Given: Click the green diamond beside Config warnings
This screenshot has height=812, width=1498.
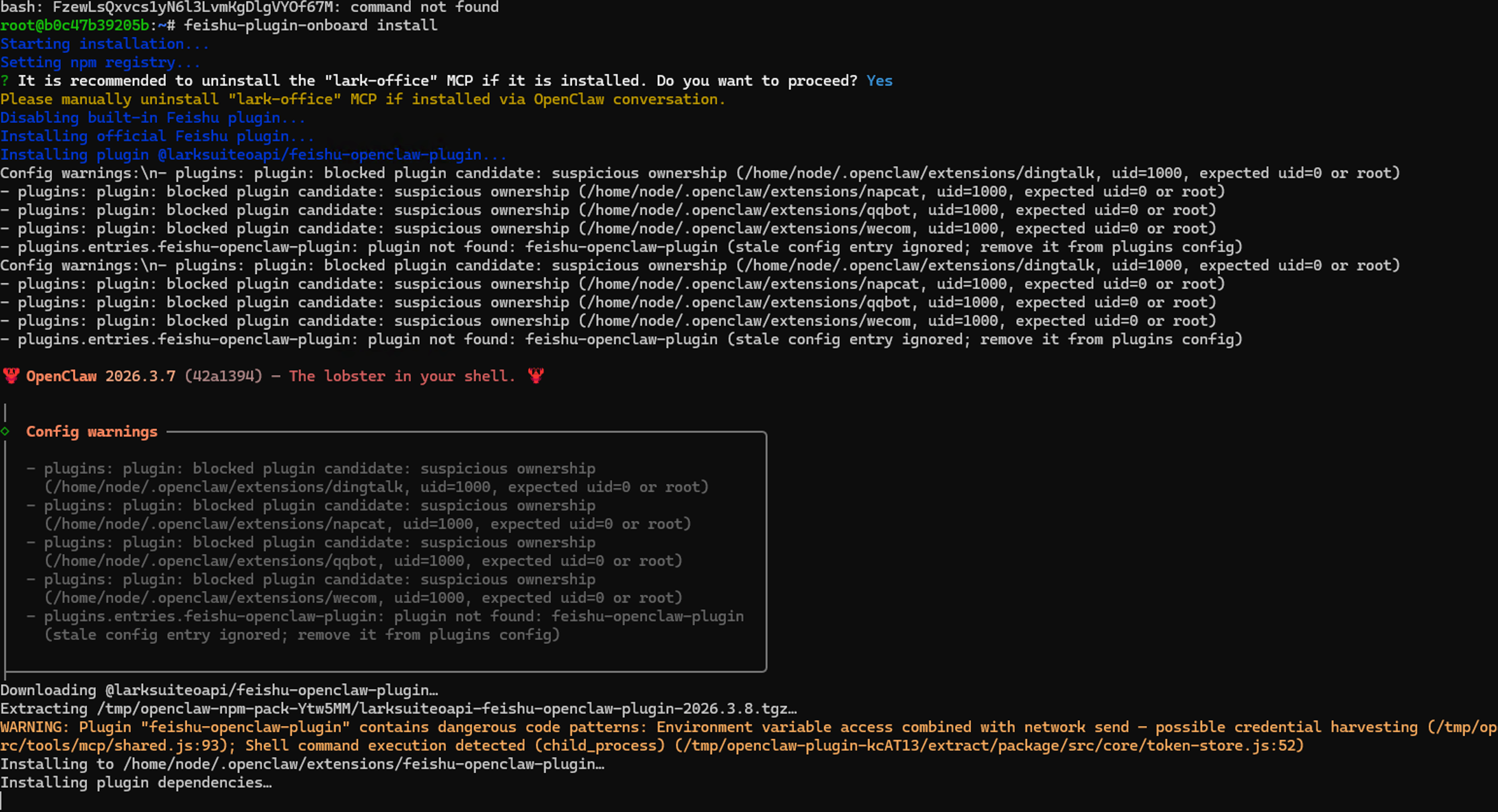Looking at the screenshot, I should (x=5, y=431).
